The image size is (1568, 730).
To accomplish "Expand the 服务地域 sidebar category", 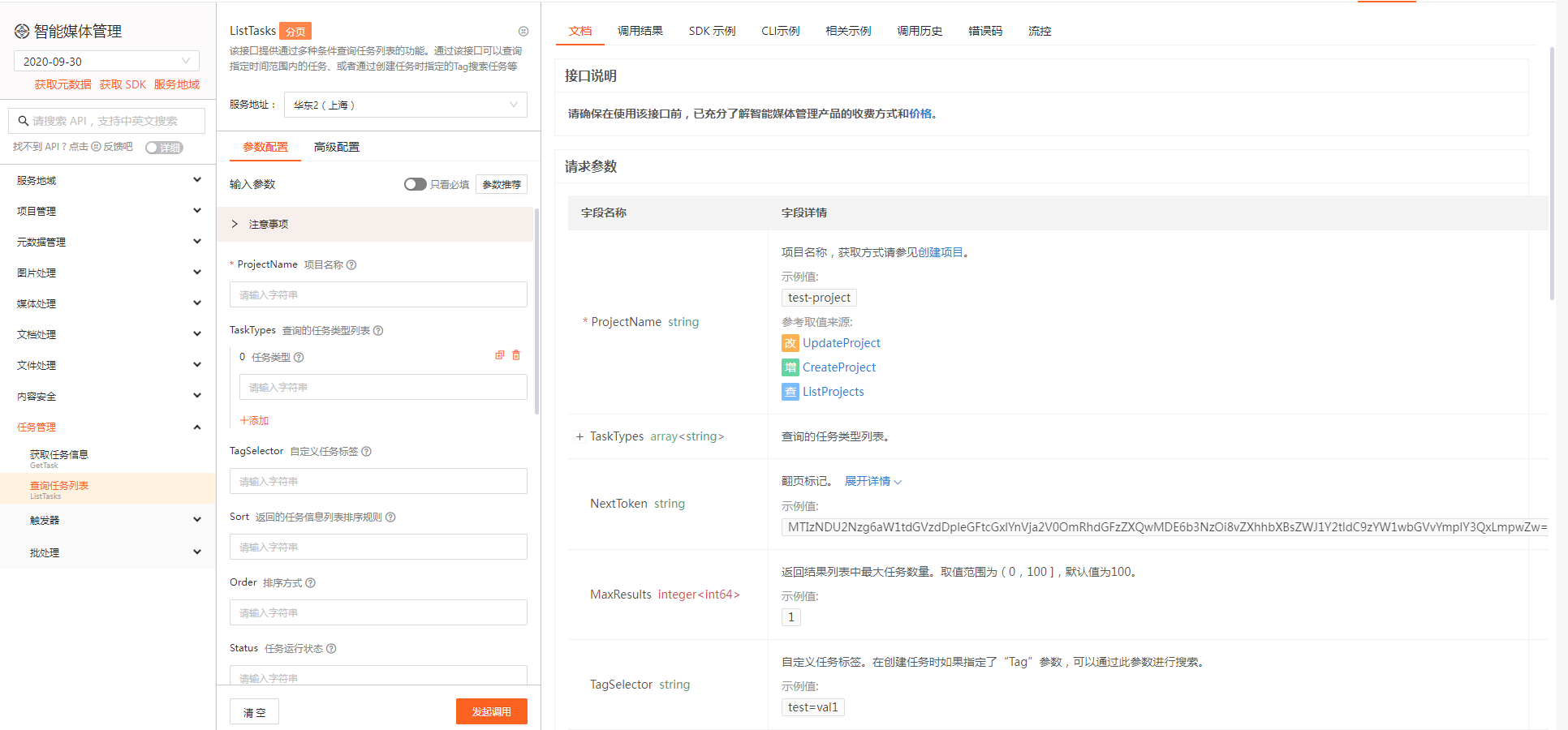I will click(x=108, y=180).
